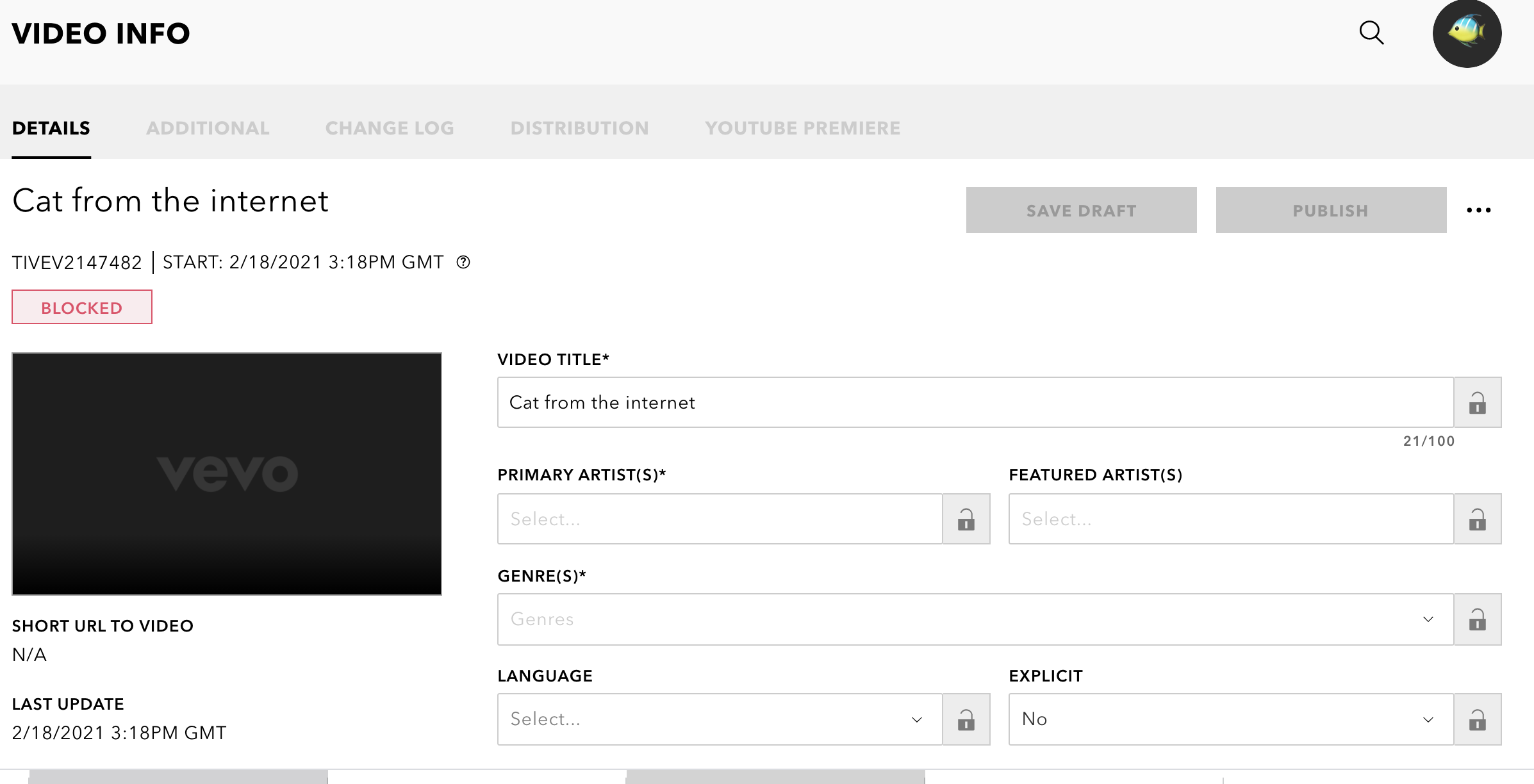1534x784 pixels.
Task: Expand the Genres dropdown
Action: [x=975, y=619]
